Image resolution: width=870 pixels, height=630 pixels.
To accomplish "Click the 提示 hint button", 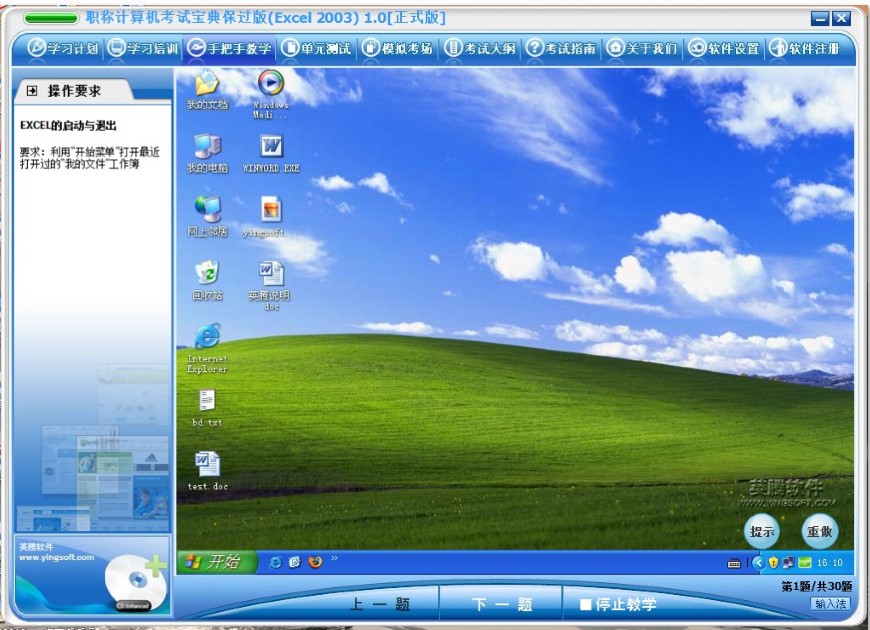I will [762, 531].
